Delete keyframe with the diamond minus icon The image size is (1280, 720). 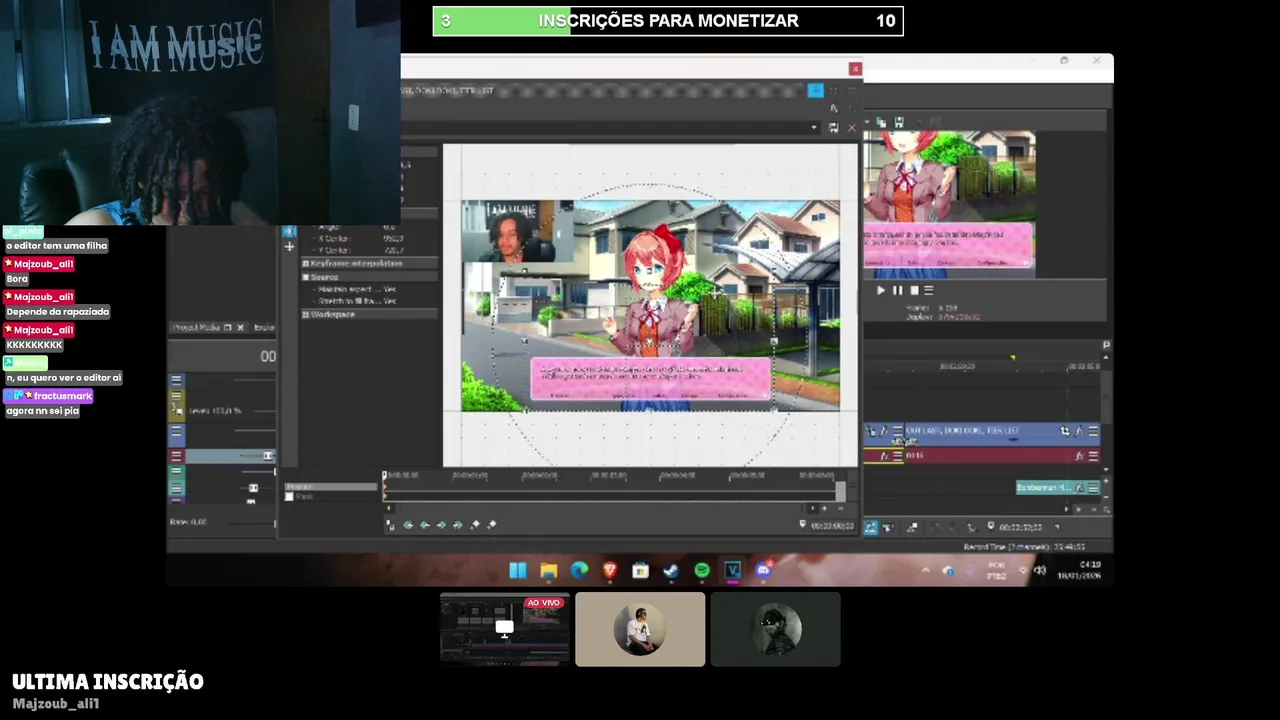[x=491, y=525]
